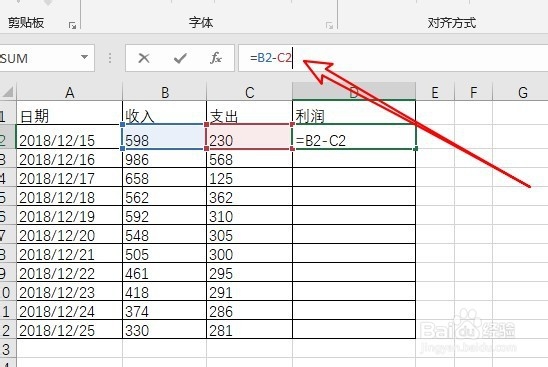Viewport: 548px width, 367px height.
Task: Click date cell 2018/12/24
Action: (70, 310)
